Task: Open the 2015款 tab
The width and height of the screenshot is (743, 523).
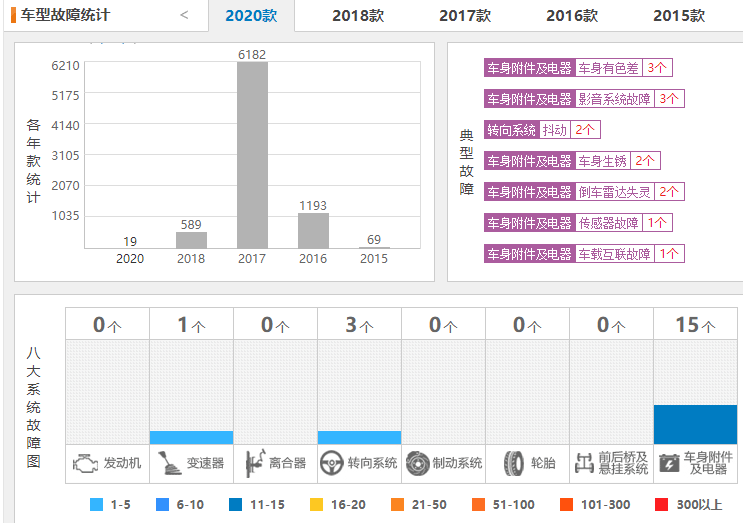Action: point(679,16)
